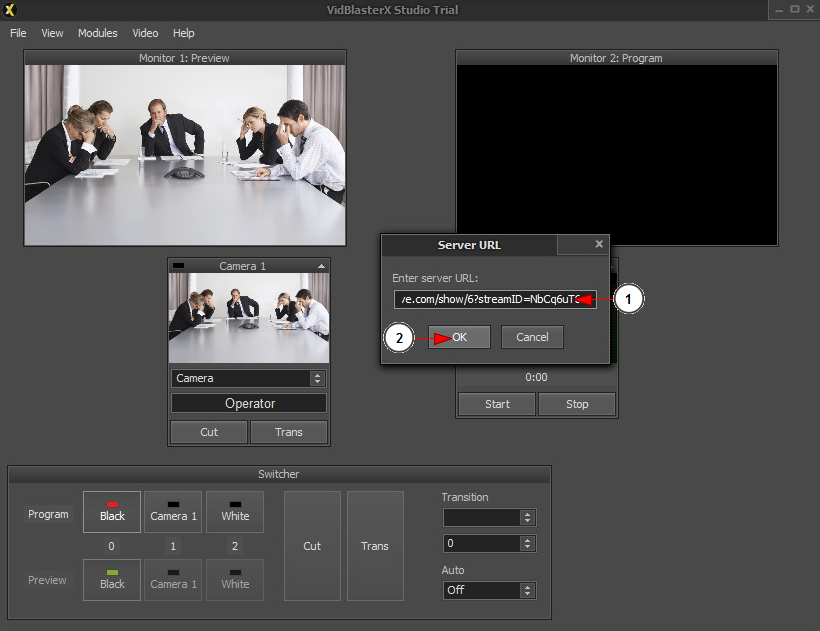Select Black on the Preview row
Viewport: 820px width, 631px height.
tap(112, 580)
